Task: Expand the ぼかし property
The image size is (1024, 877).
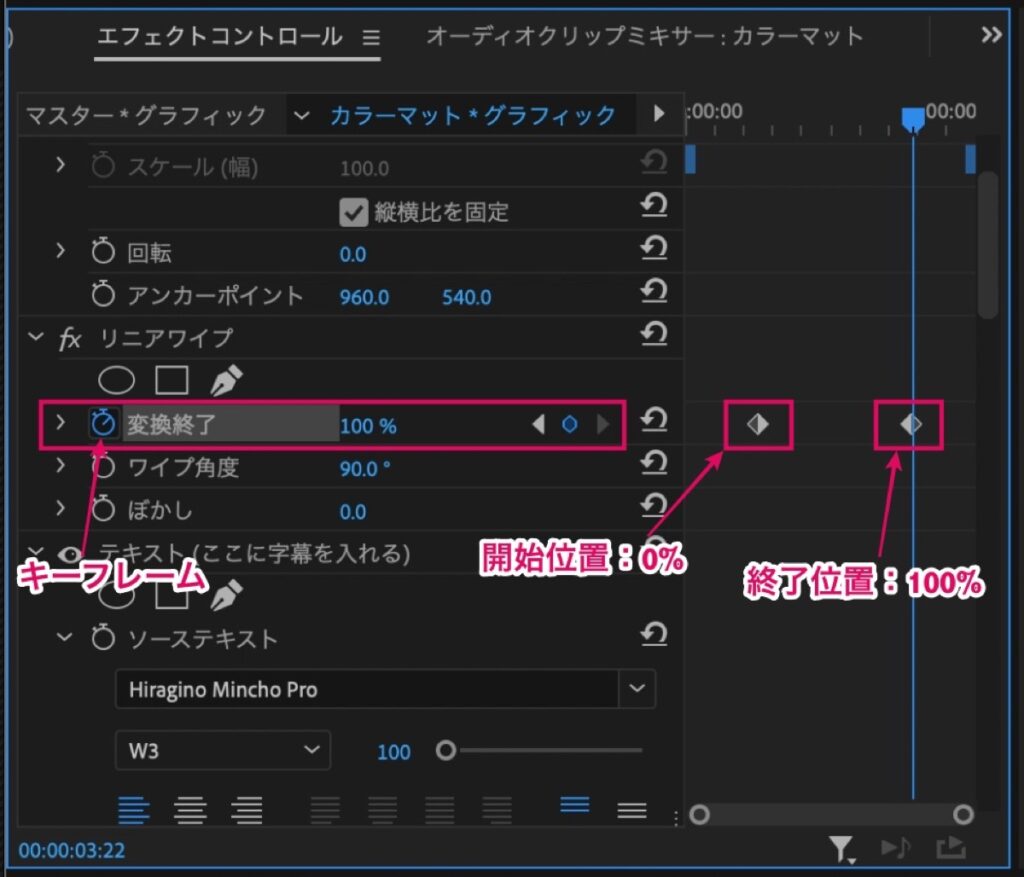Action: tap(60, 508)
